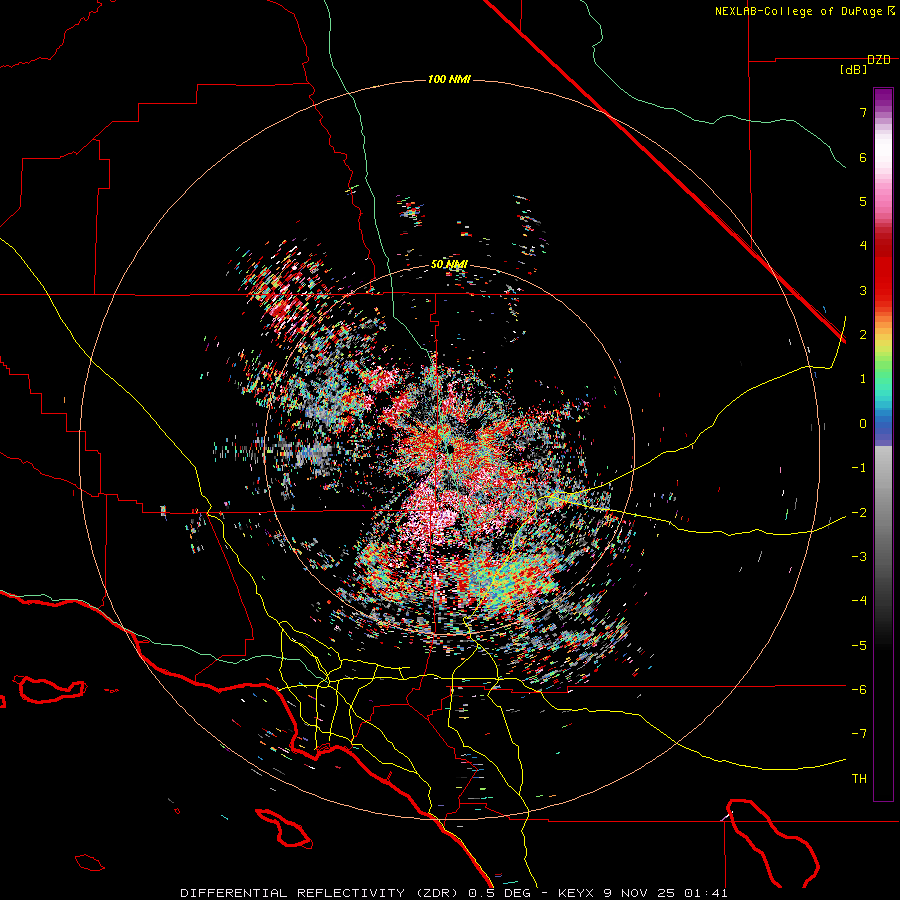Screen dimensions: 900x900
Task: Click the -1 value on color scale
Action: click(859, 468)
